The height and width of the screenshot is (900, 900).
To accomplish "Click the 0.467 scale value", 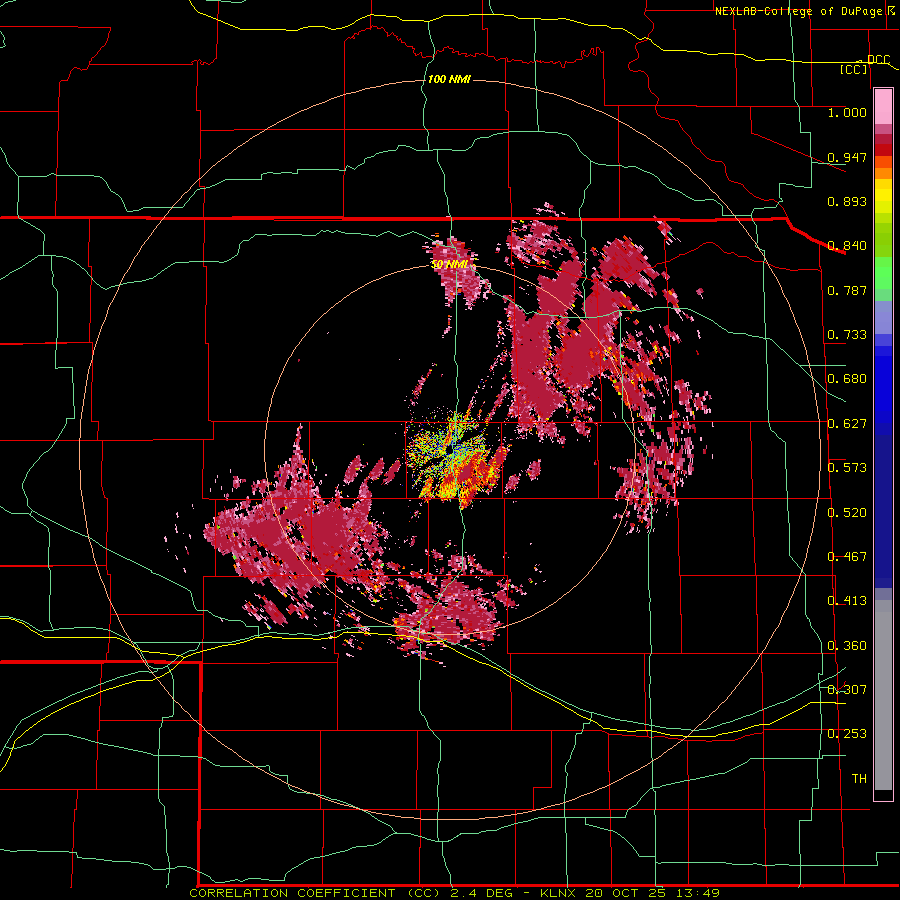I will [847, 557].
